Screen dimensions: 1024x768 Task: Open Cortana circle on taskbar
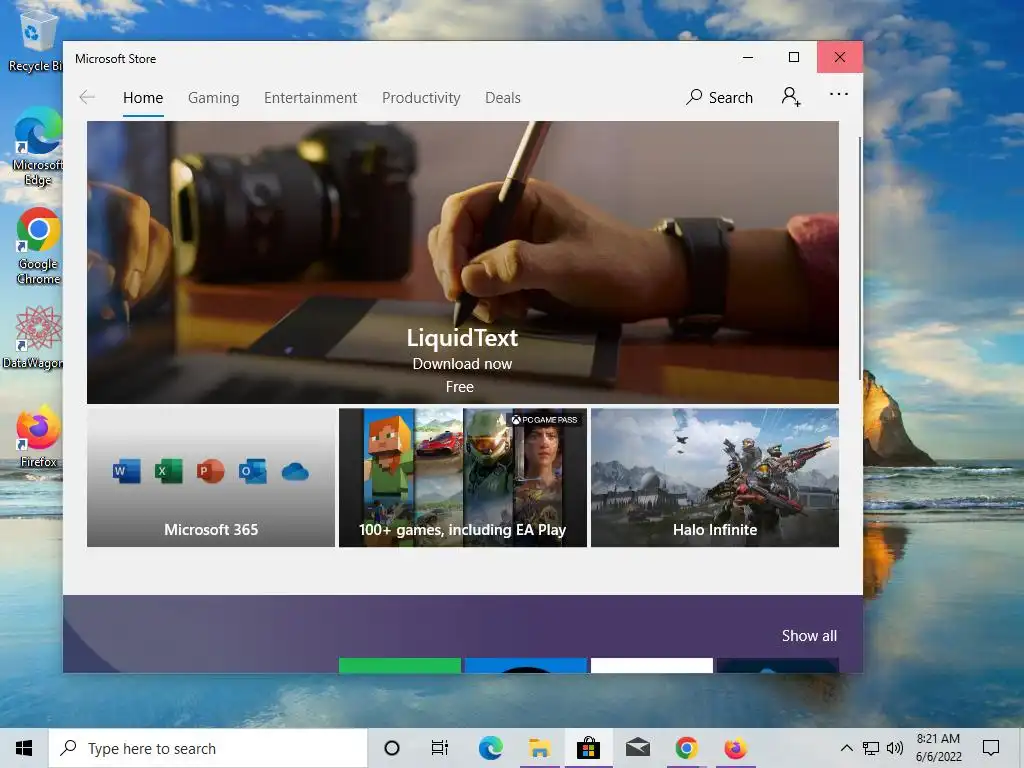pos(392,748)
